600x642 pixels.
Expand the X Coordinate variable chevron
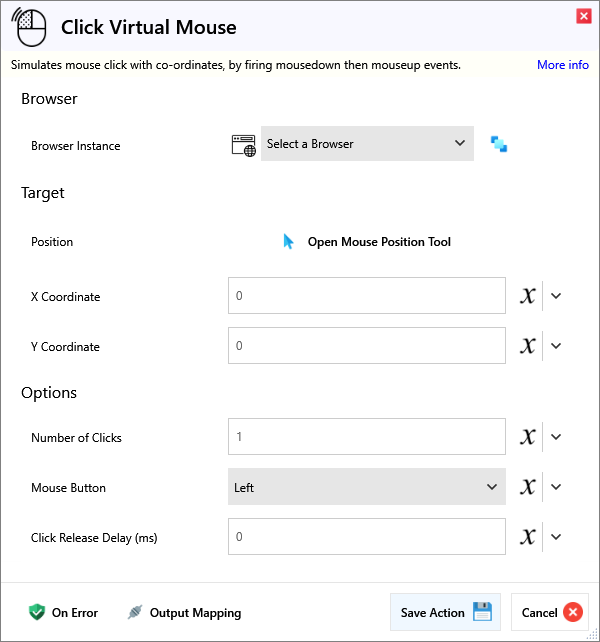click(x=557, y=296)
